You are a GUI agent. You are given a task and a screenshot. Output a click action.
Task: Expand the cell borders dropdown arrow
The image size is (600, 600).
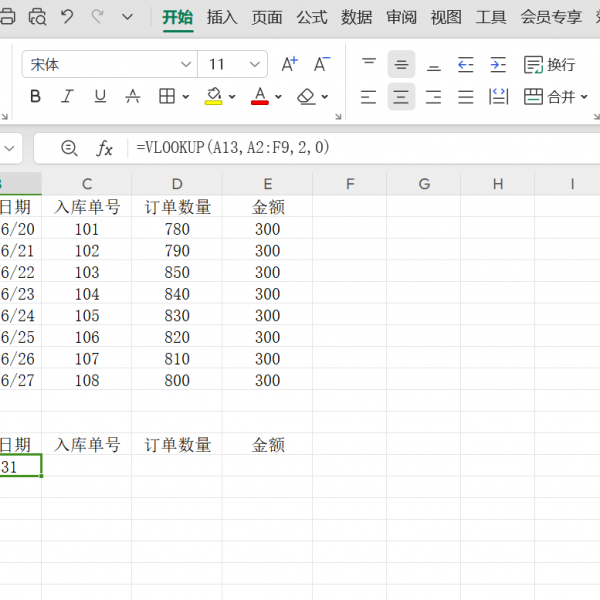187,97
